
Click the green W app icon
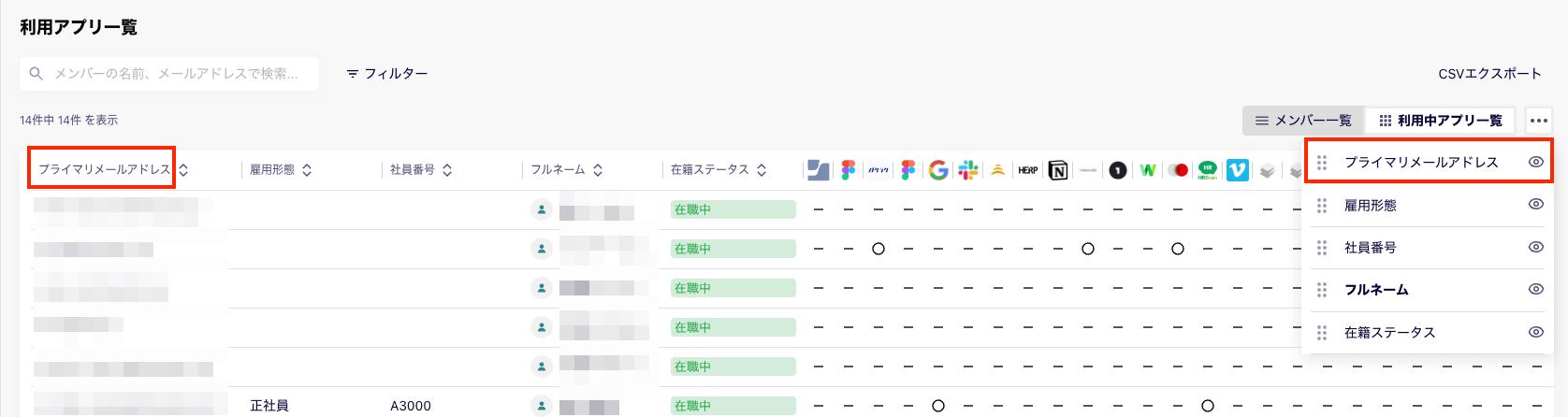1148,170
